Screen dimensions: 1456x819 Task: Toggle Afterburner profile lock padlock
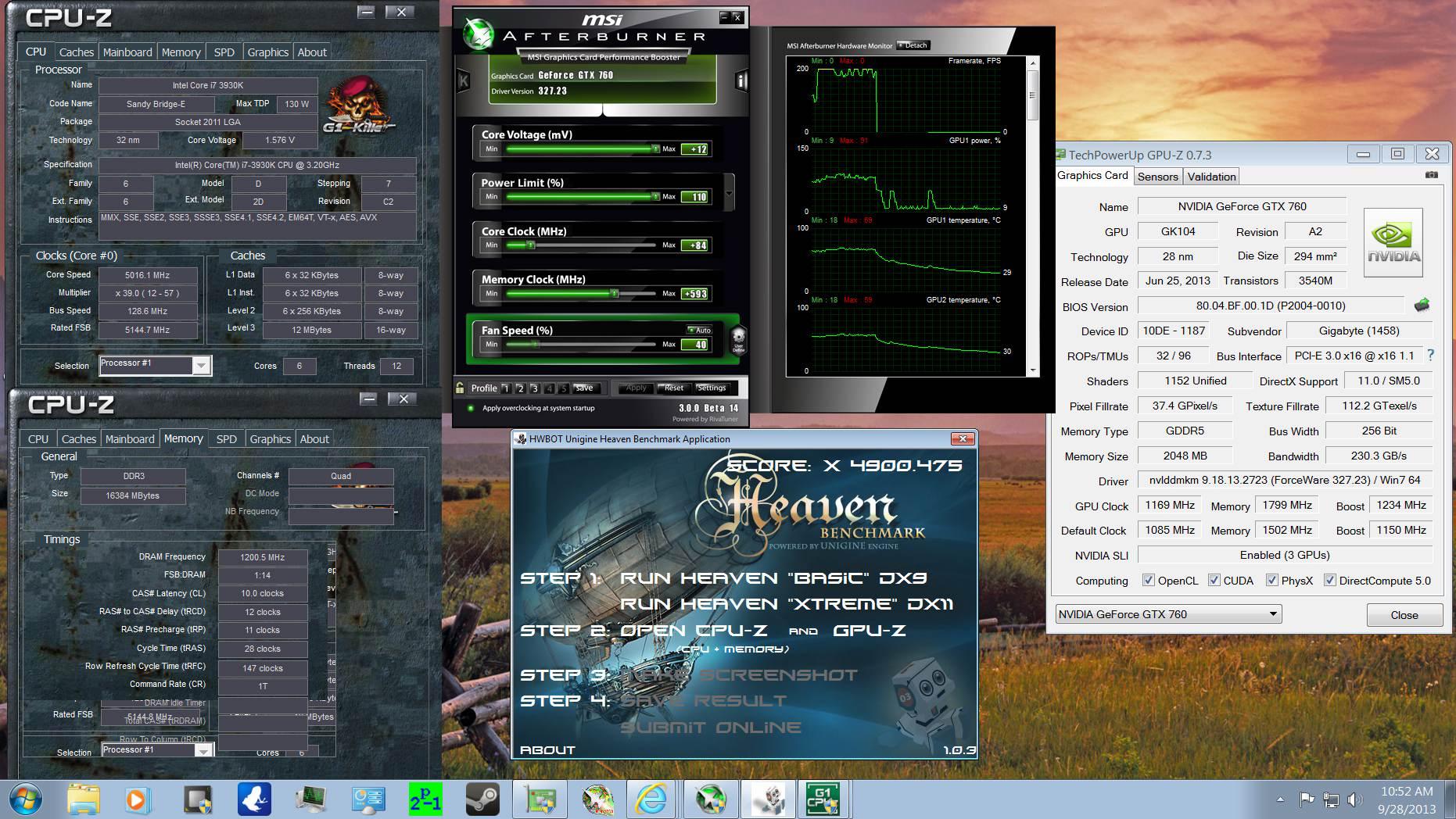click(x=460, y=388)
